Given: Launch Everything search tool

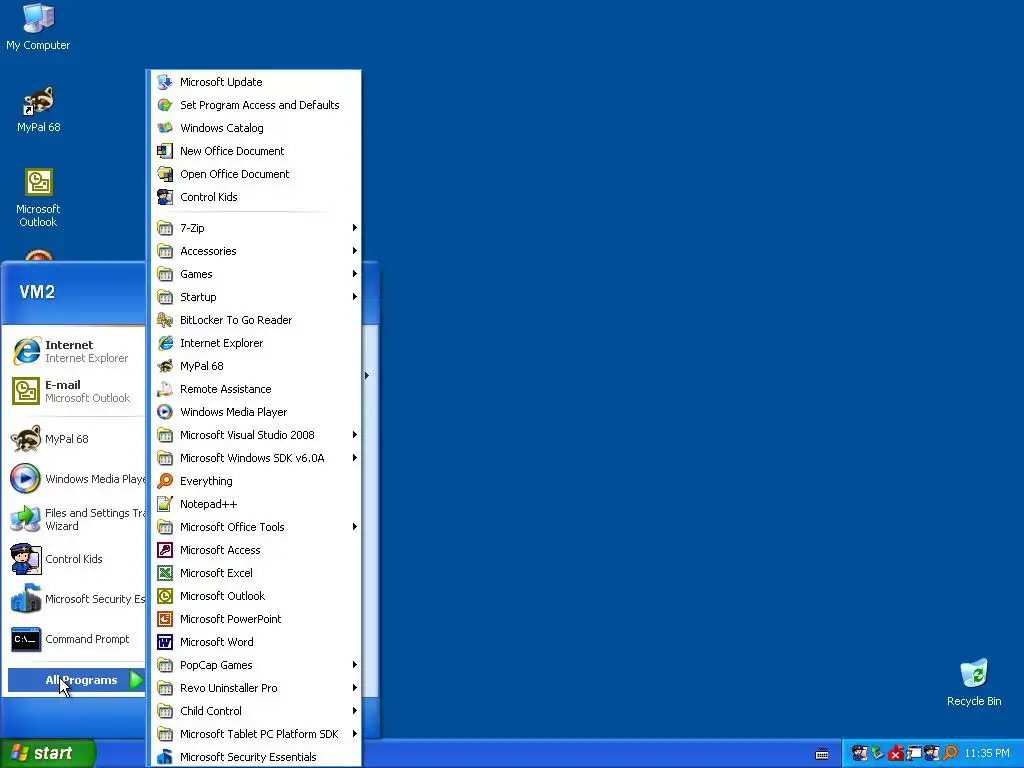Looking at the screenshot, I should point(255,481).
